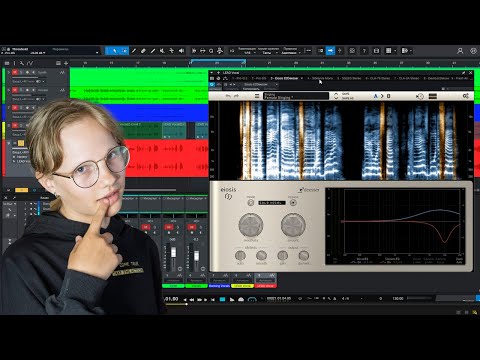Viewport: 480px width, 360px height.
Task: Switch to the 6 - CLA-76 insert tab
Action: 378,78
